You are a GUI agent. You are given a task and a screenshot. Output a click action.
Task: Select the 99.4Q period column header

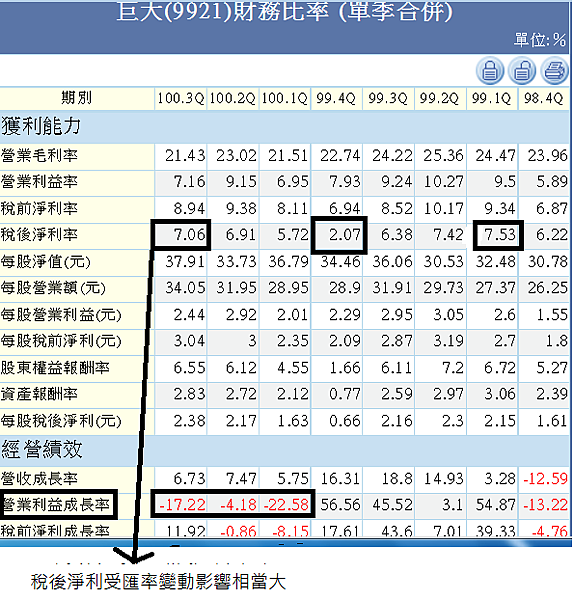[336, 98]
